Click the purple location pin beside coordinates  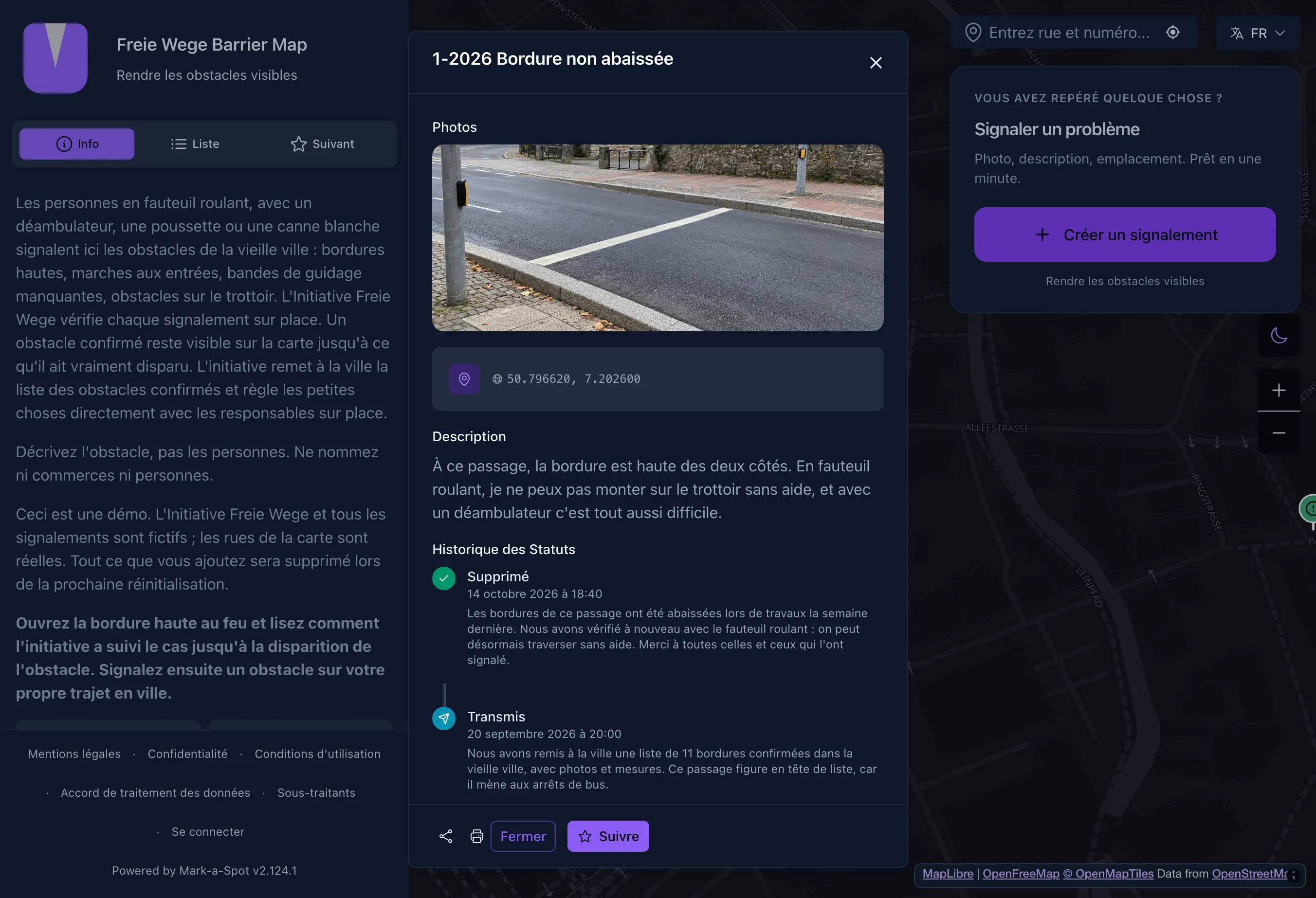click(x=464, y=378)
